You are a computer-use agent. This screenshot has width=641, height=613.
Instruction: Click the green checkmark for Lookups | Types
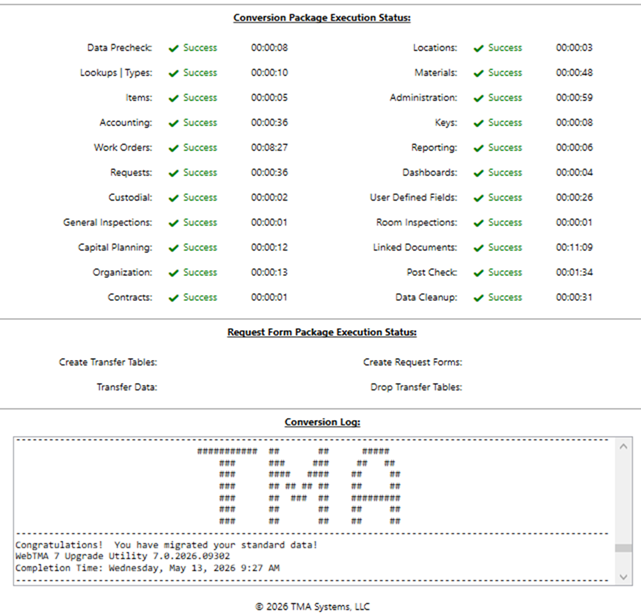point(174,73)
